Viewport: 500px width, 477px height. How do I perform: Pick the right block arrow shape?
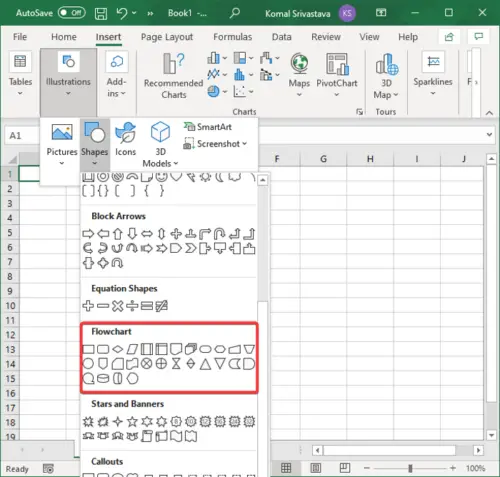pyautogui.click(x=88, y=234)
